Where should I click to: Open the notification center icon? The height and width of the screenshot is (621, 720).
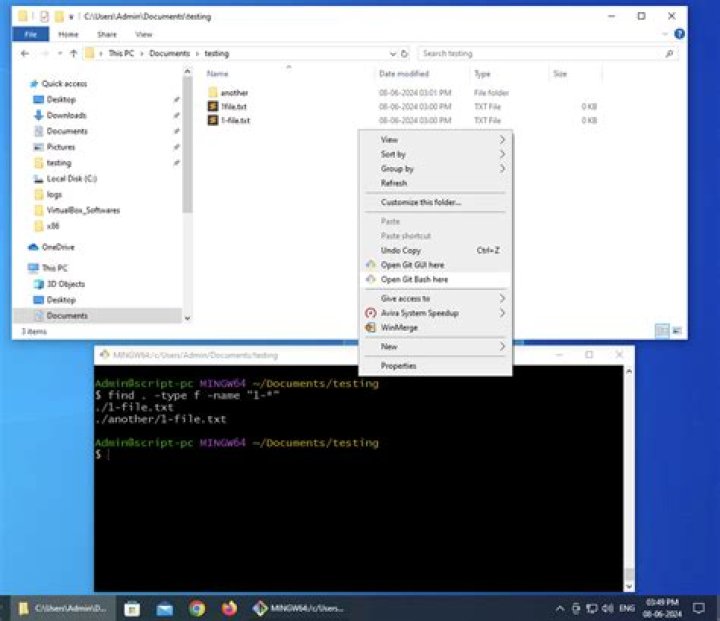(698, 609)
